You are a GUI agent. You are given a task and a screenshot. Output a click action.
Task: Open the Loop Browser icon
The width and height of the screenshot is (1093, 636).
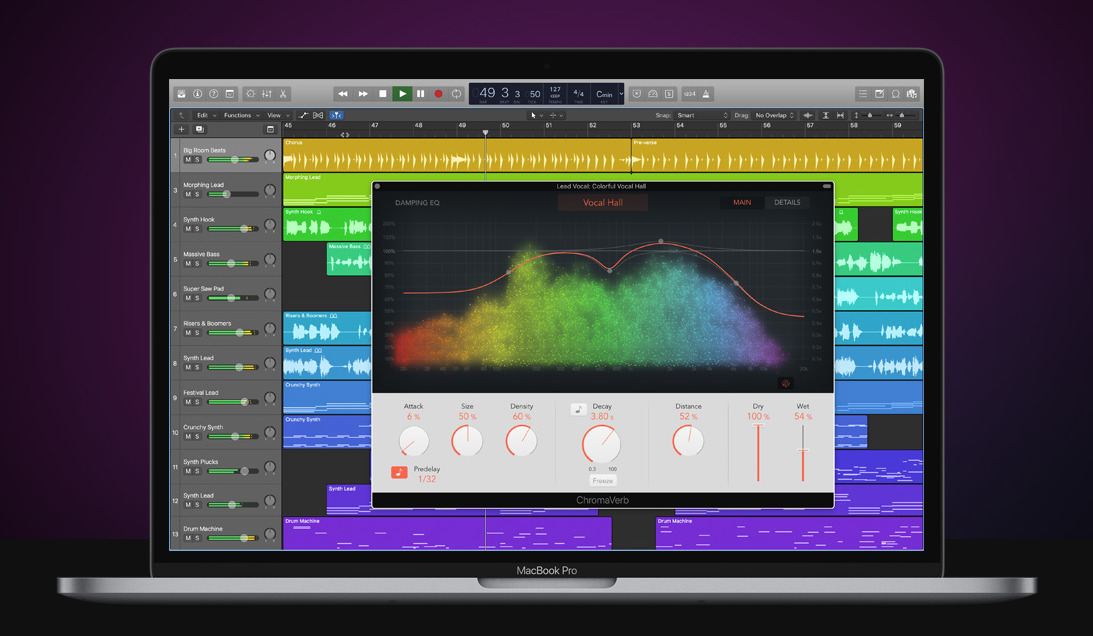tap(895, 93)
